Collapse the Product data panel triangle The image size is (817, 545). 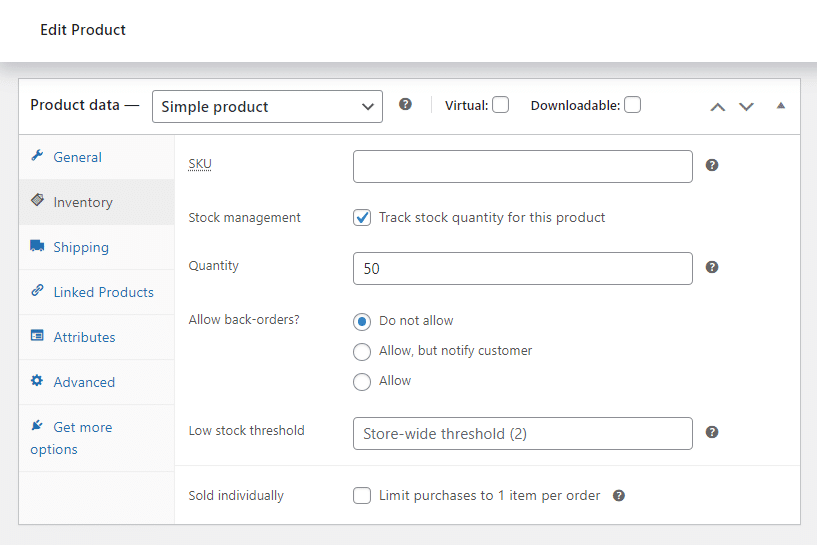(781, 106)
